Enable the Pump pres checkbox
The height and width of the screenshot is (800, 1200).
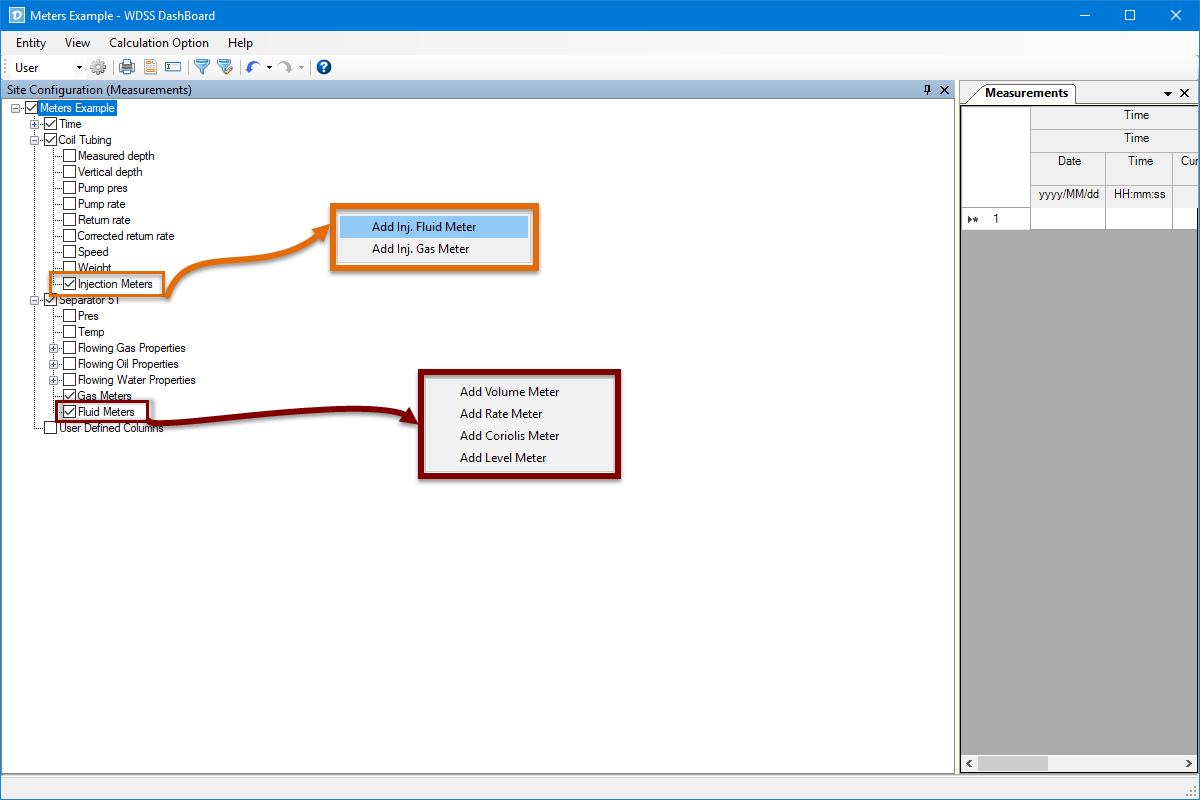pos(70,188)
